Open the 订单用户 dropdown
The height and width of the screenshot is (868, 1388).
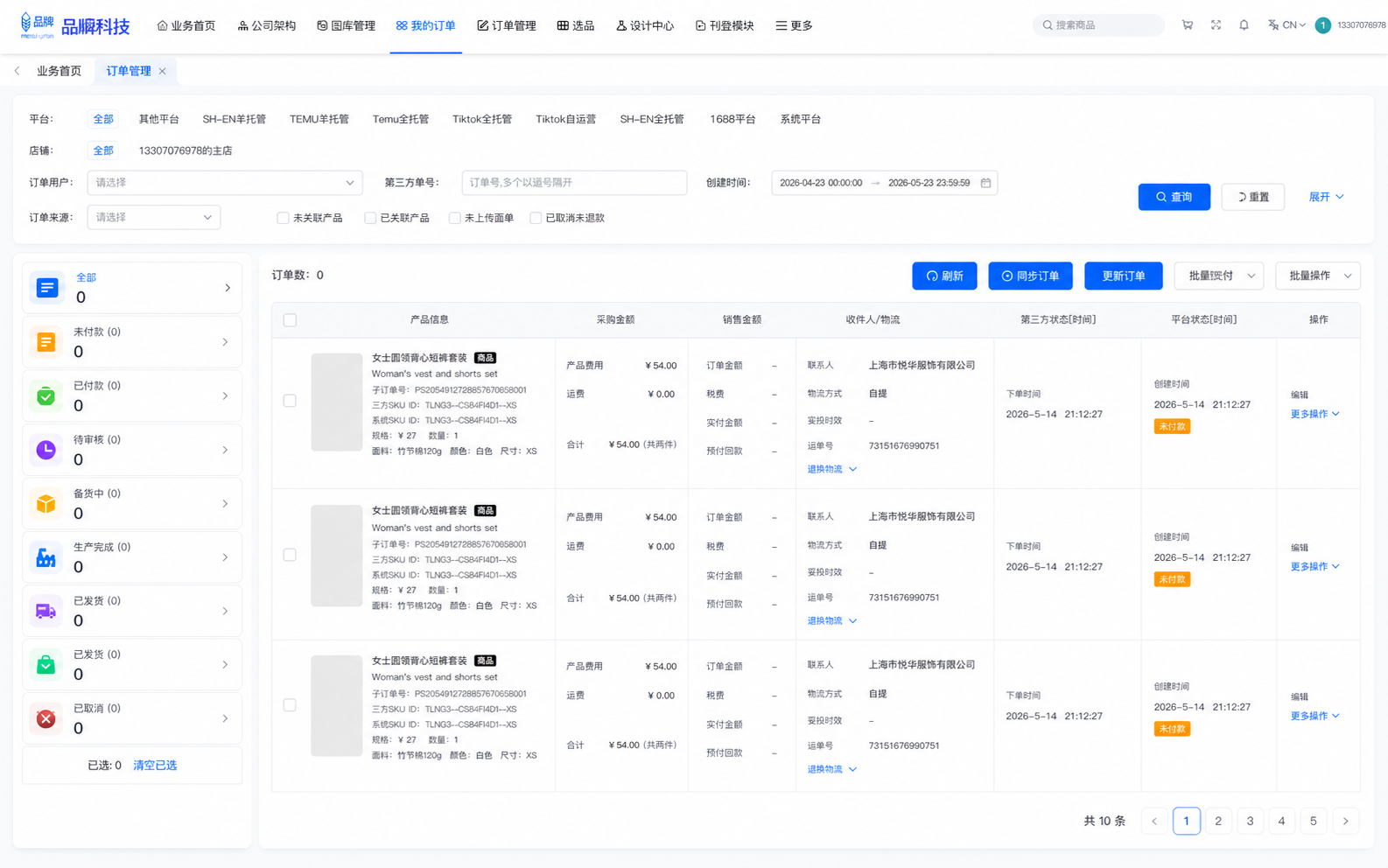[225, 183]
